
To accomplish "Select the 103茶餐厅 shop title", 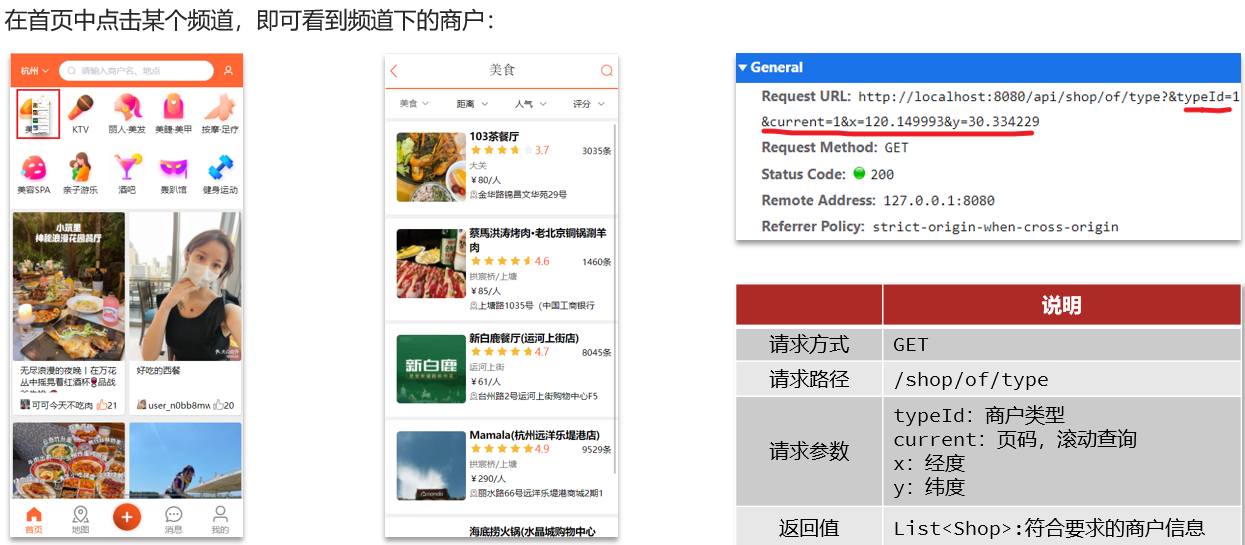I will pyautogui.click(x=494, y=136).
